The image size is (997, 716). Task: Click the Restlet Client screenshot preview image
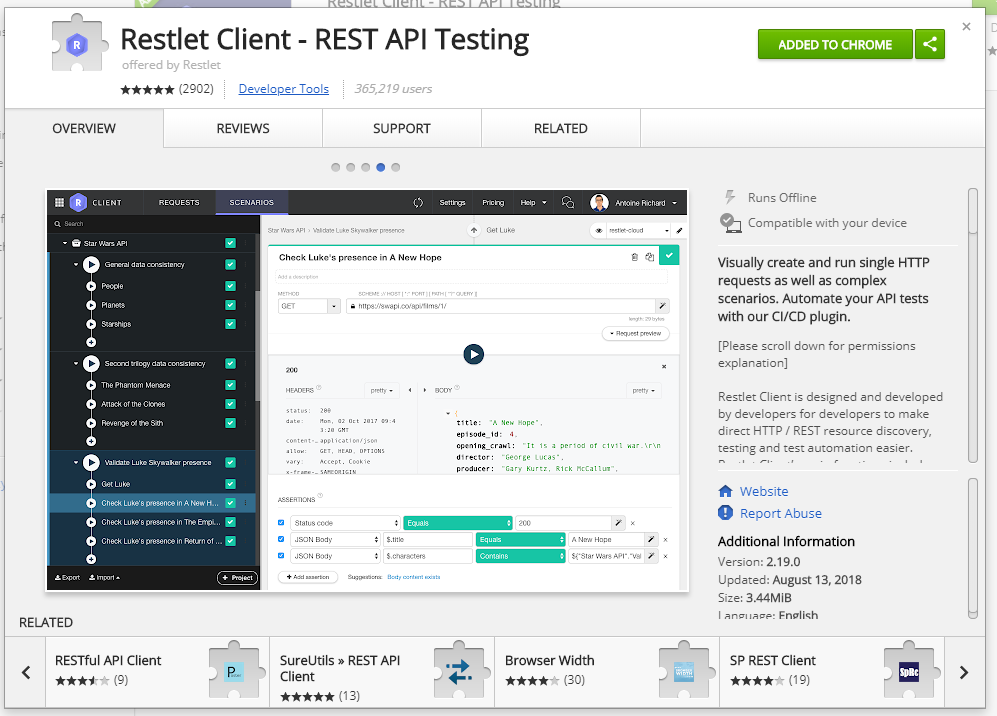[x=367, y=390]
